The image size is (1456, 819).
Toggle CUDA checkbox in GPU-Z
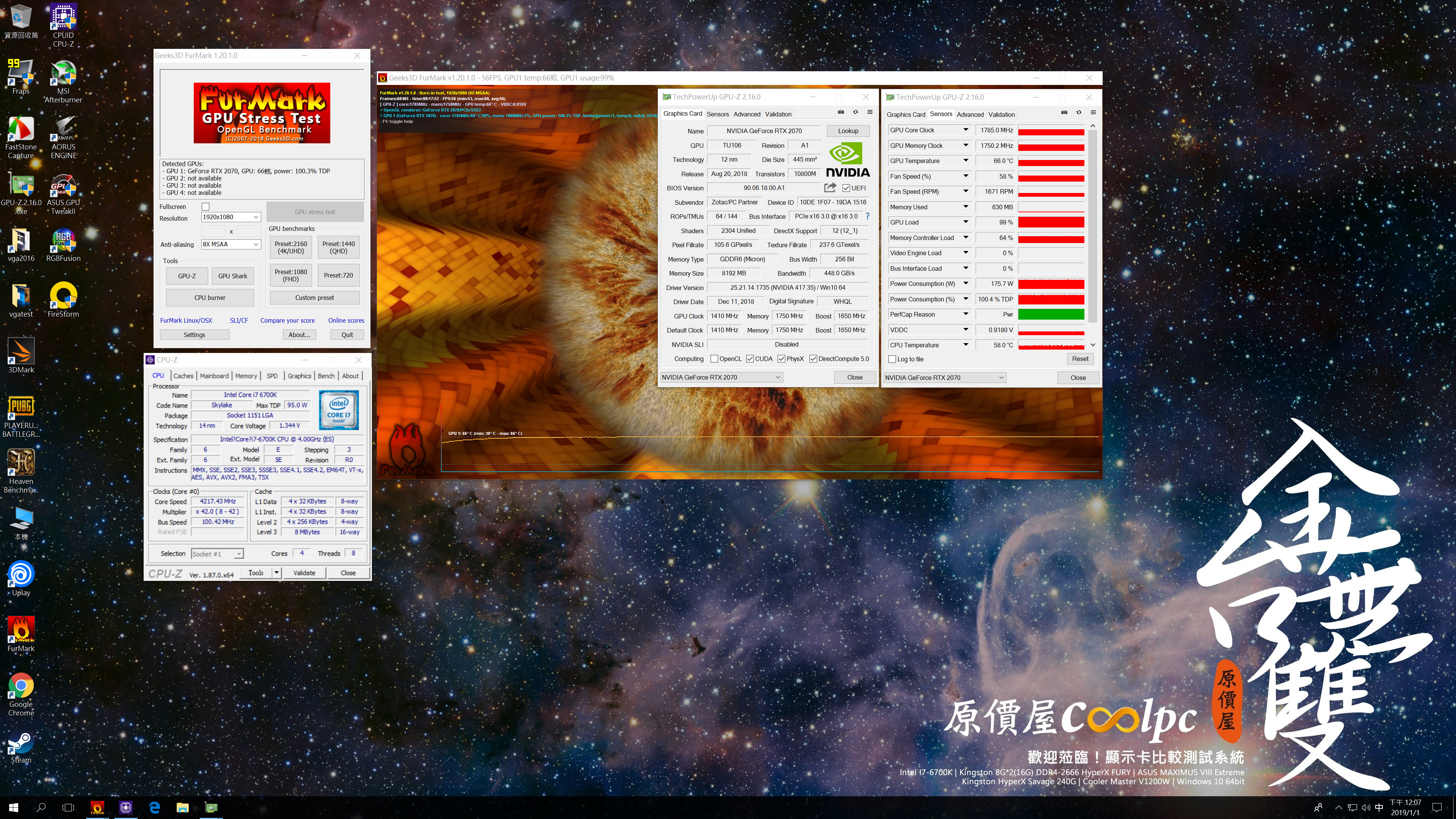(x=750, y=359)
